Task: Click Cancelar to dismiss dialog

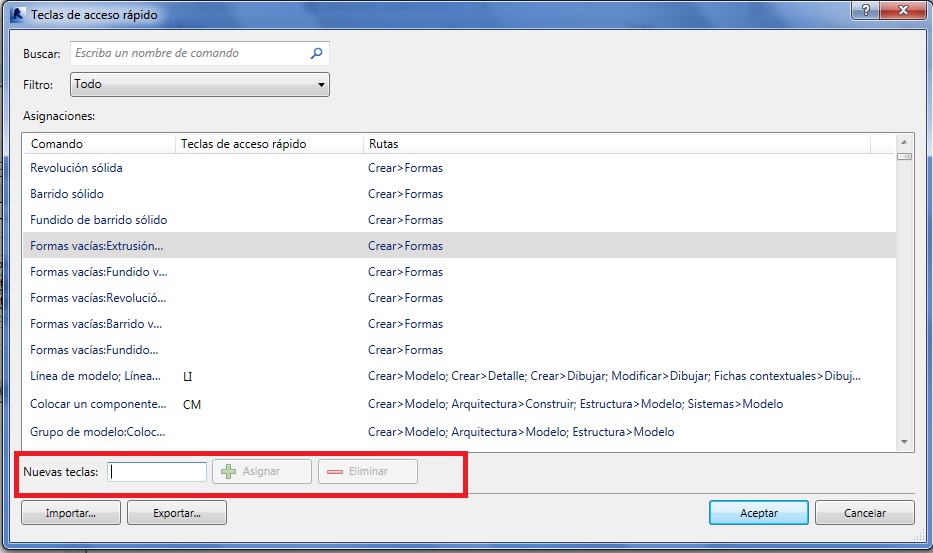Action: 864,513
